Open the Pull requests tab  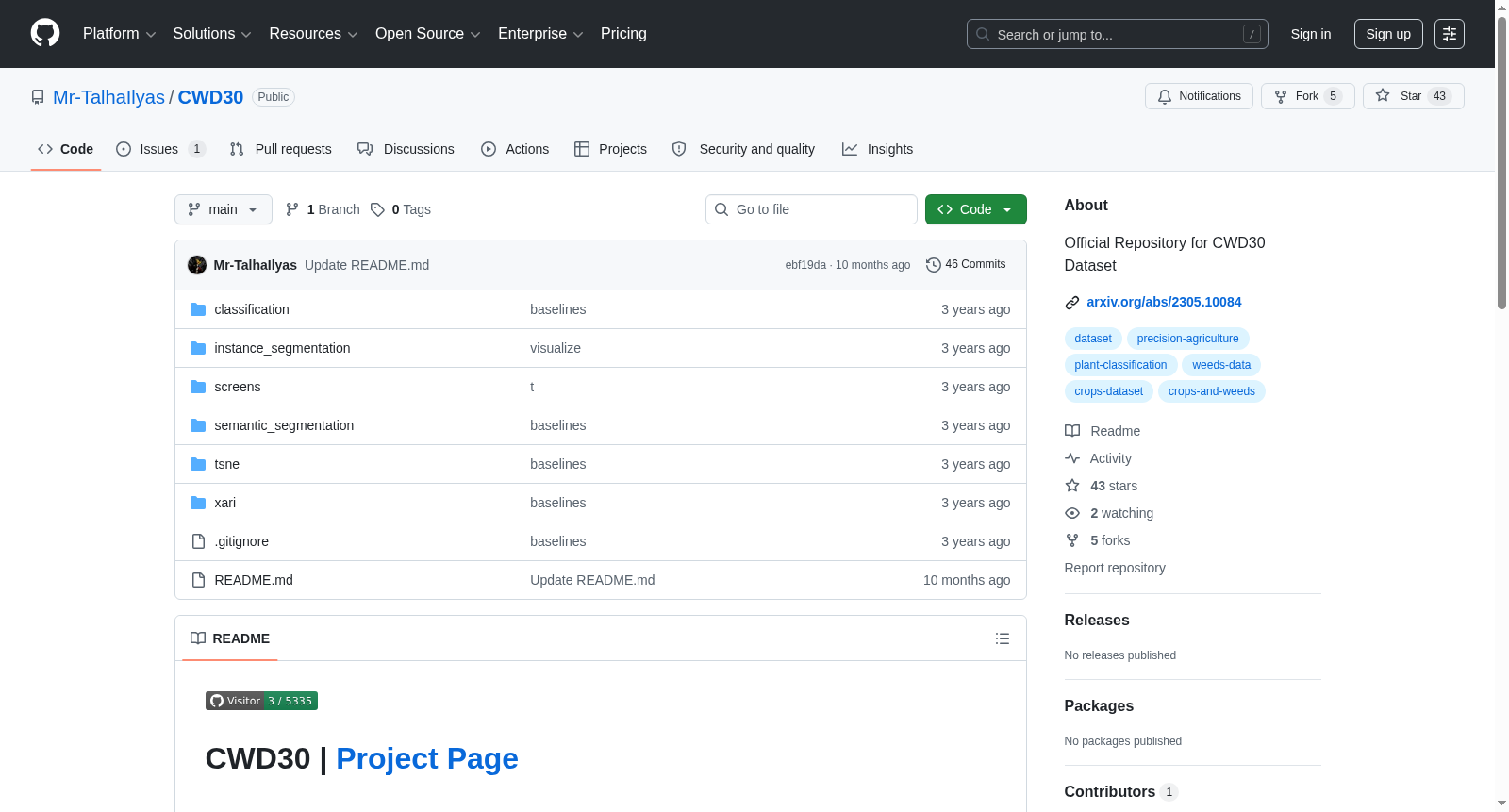point(281,149)
